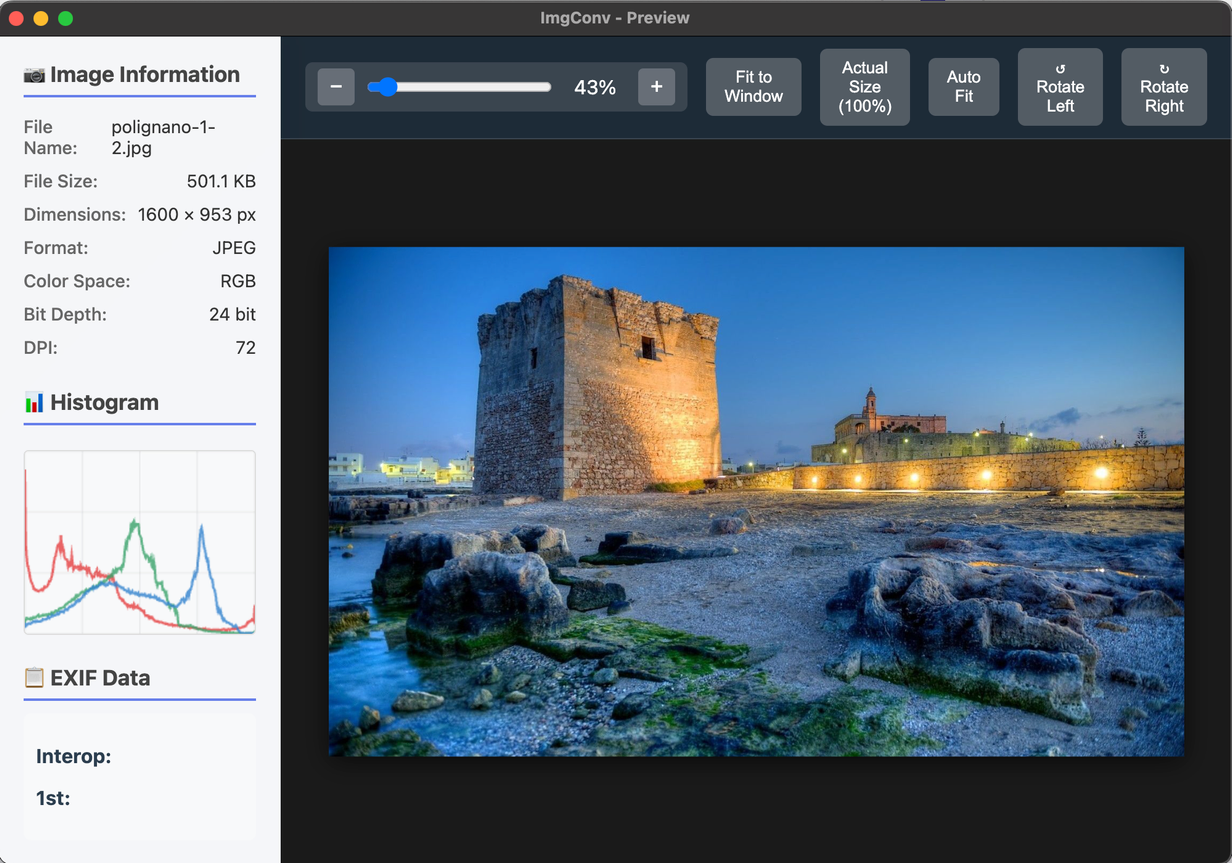Click the format value JPEG
1232x863 pixels.
pos(234,248)
